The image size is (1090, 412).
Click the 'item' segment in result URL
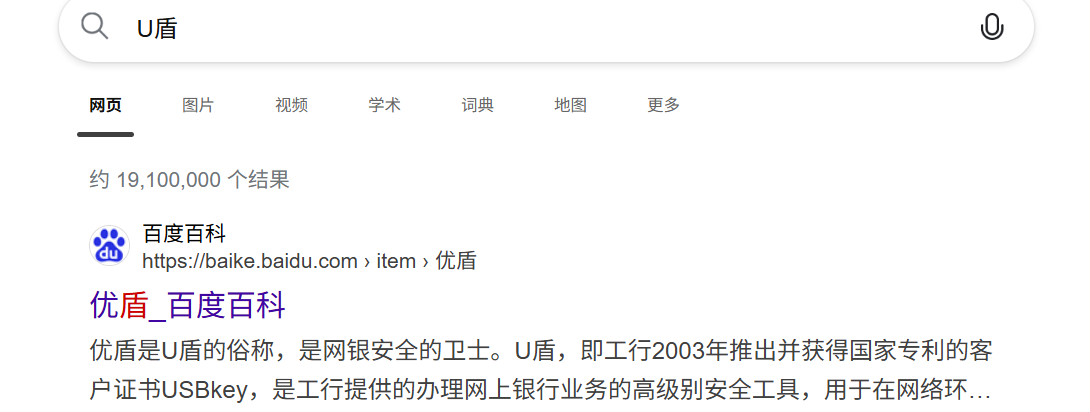click(x=396, y=261)
